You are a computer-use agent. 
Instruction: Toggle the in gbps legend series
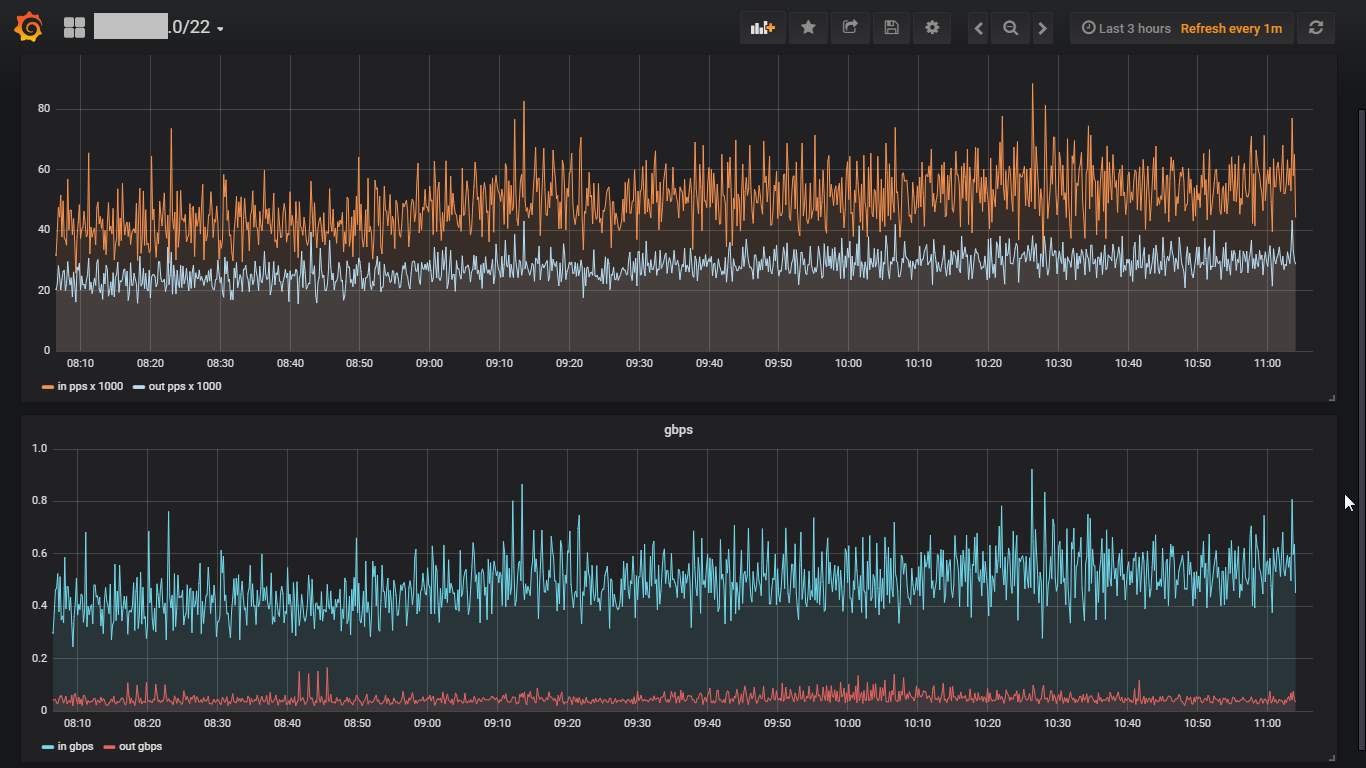click(75, 746)
